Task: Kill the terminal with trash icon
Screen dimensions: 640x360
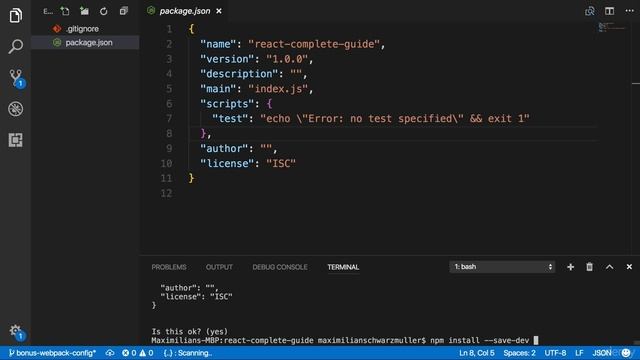Action: (589, 267)
